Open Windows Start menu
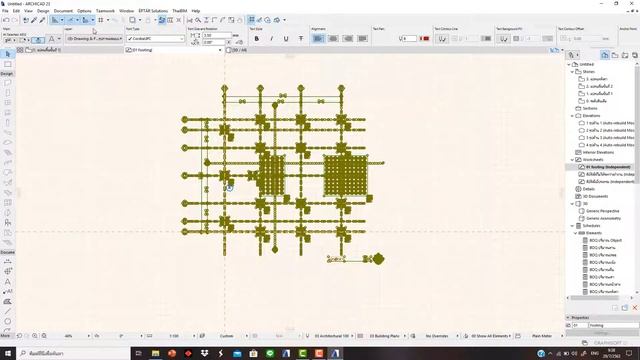 coord(8,353)
